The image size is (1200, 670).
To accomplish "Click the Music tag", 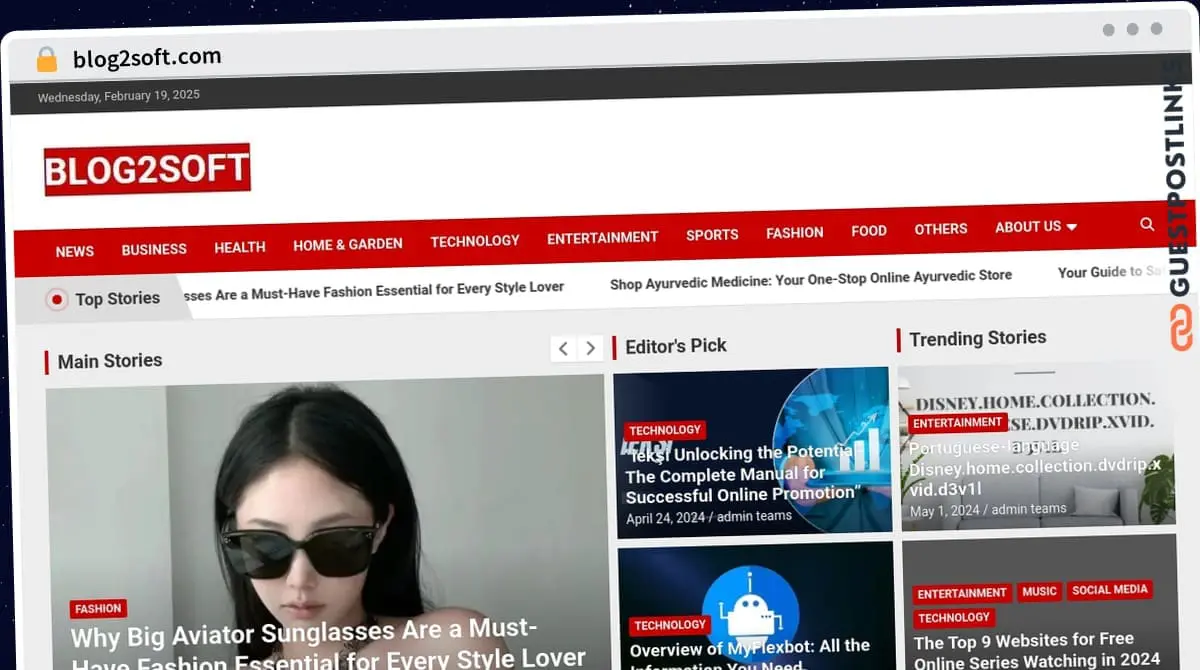I will (1039, 591).
